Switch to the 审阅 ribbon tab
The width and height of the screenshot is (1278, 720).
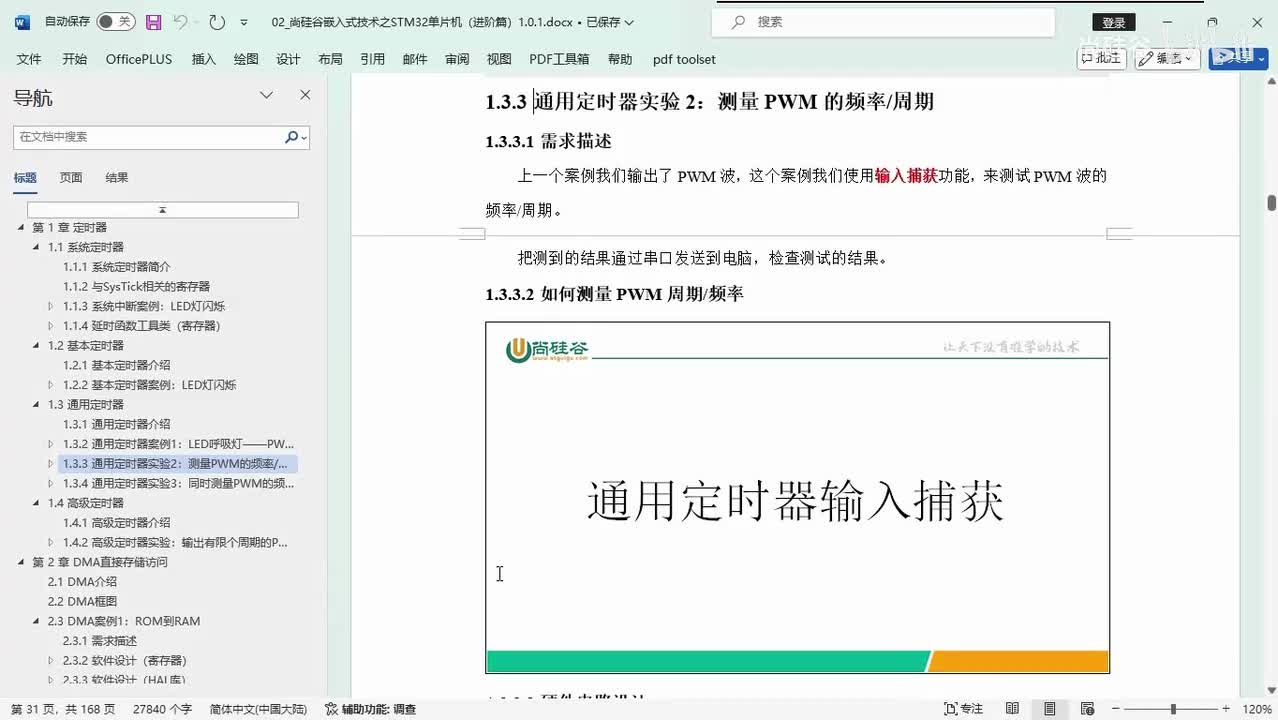(457, 59)
